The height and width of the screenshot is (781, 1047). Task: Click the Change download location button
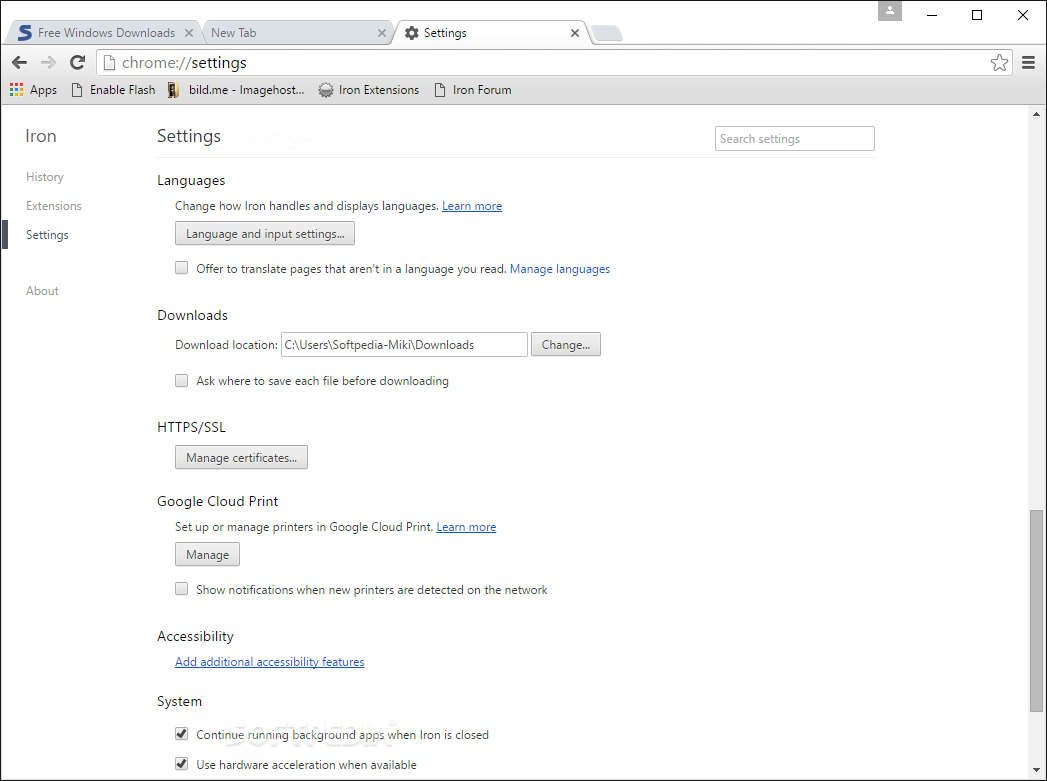coord(566,344)
